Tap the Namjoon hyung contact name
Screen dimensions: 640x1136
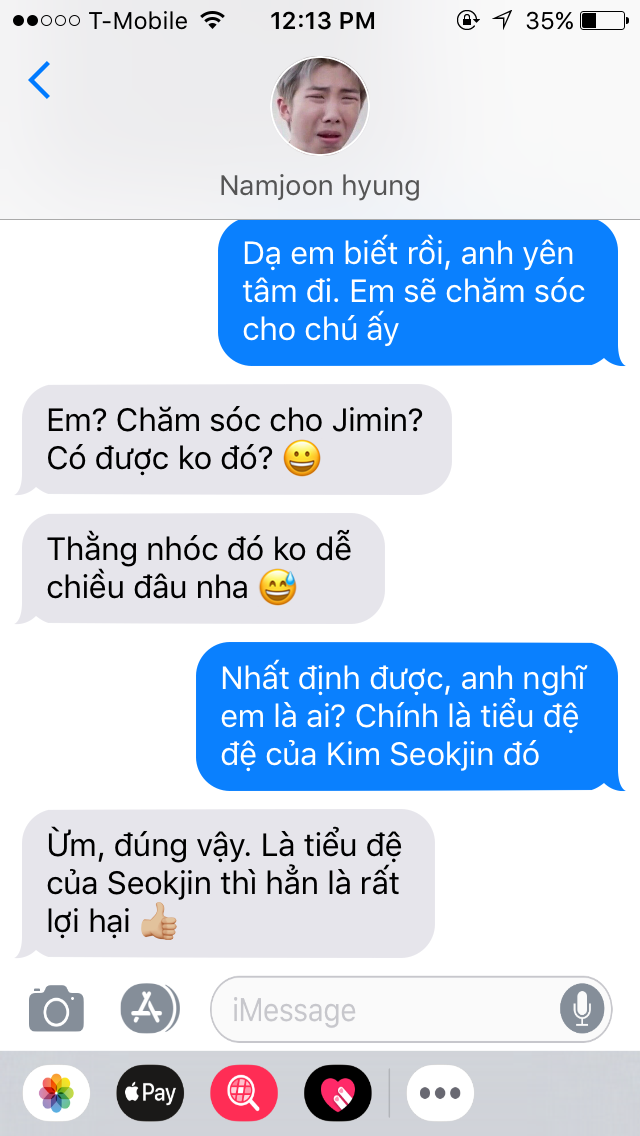point(320,185)
